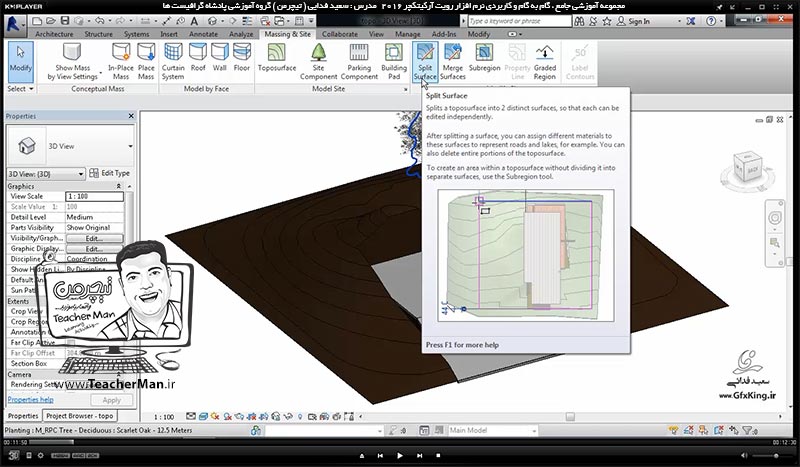Select the Wall by Face tool
Image resolution: width=800 pixels, height=467 pixels.
tap(219, 57)
